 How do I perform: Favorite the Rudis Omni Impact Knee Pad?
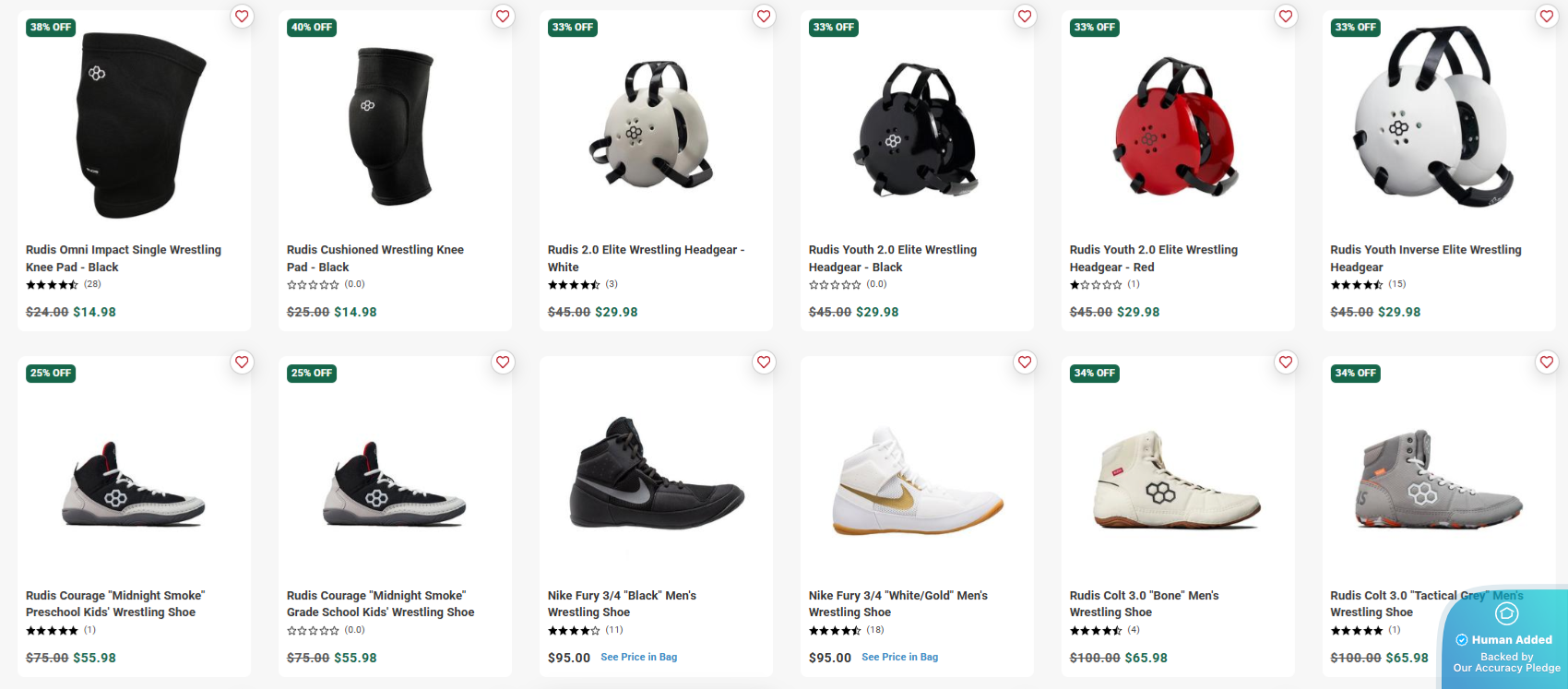coord(242,17)
